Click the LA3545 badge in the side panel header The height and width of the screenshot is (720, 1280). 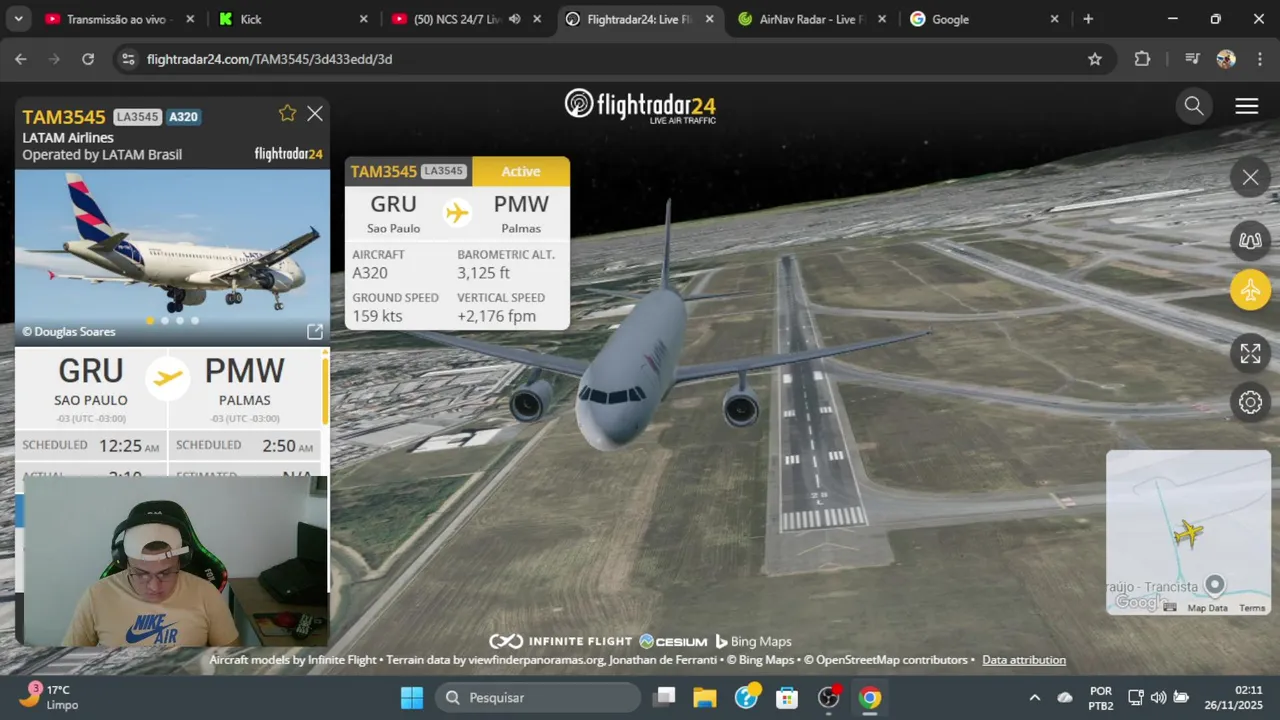click(137, 117)
